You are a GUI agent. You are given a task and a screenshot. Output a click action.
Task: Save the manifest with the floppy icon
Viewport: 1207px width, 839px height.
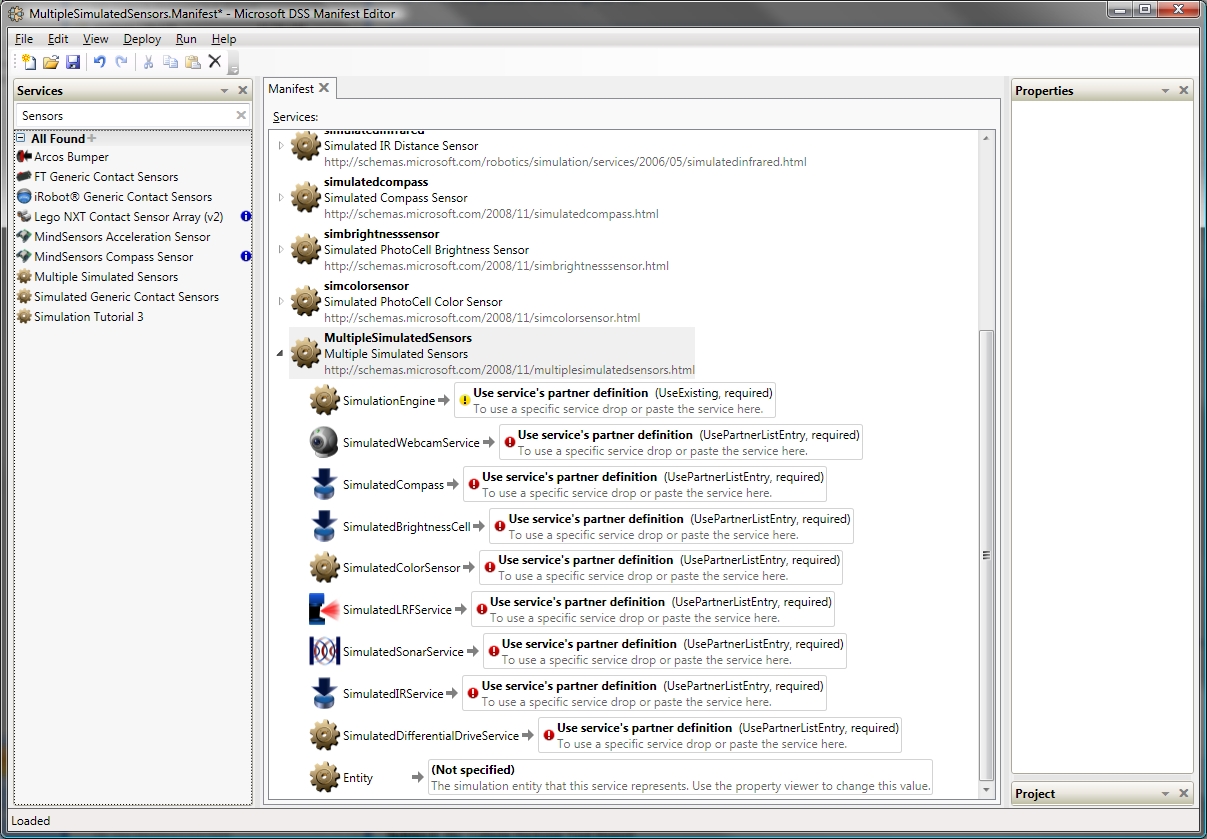pyautogui.click(x=73, y=62)
